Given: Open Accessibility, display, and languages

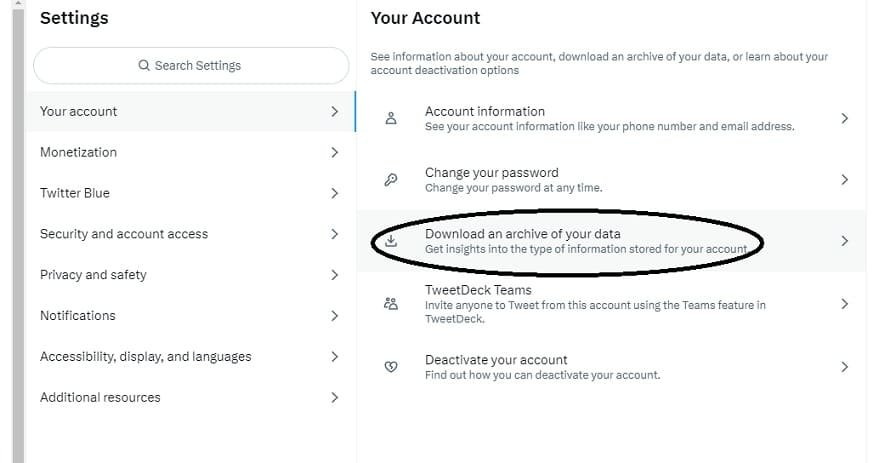Looking at the screenshot, I should (146, 357).
